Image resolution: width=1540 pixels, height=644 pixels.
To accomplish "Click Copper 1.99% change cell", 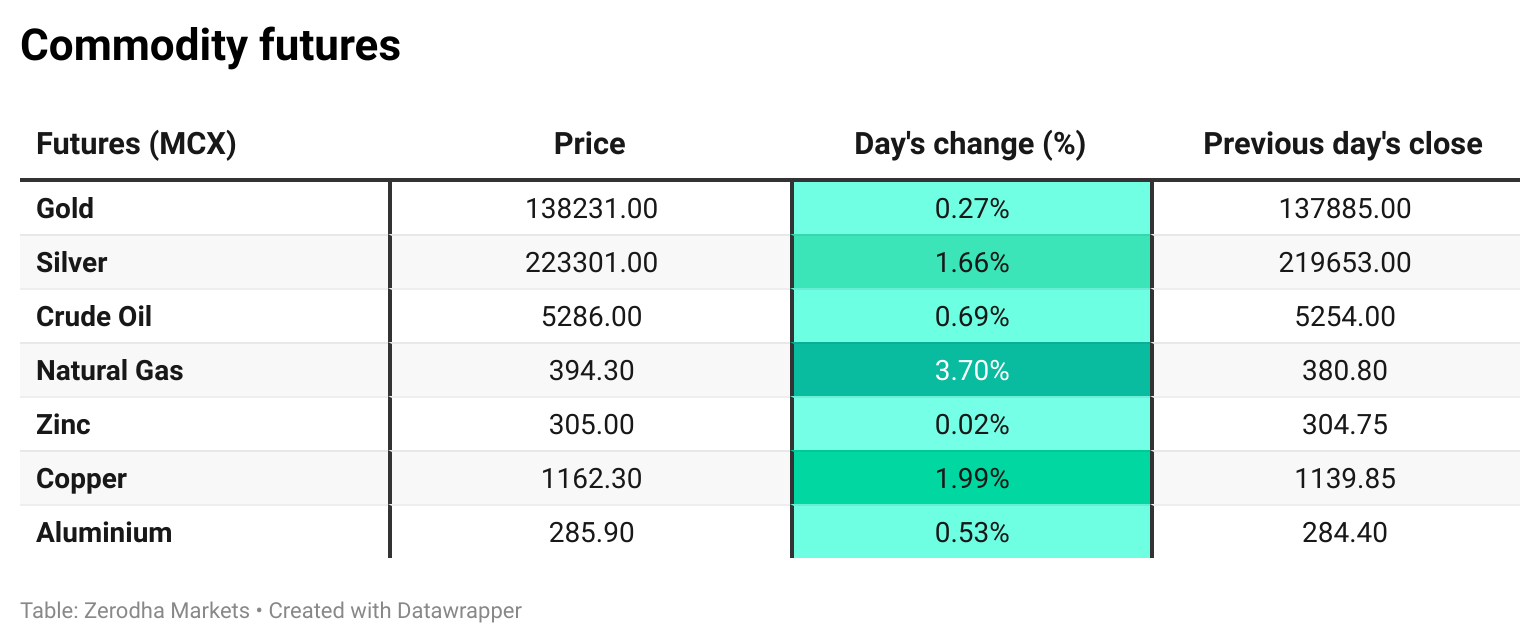I will coord(971,479).
